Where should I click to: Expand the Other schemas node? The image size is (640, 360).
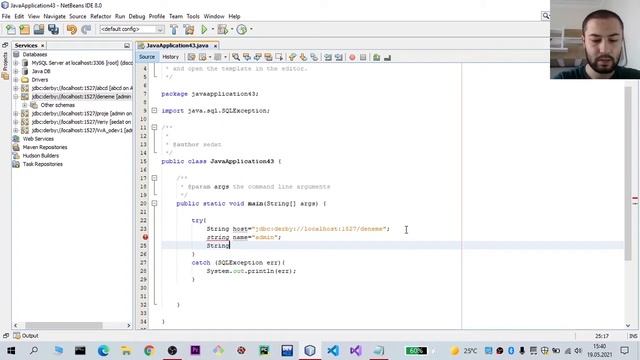click(24, 105)
